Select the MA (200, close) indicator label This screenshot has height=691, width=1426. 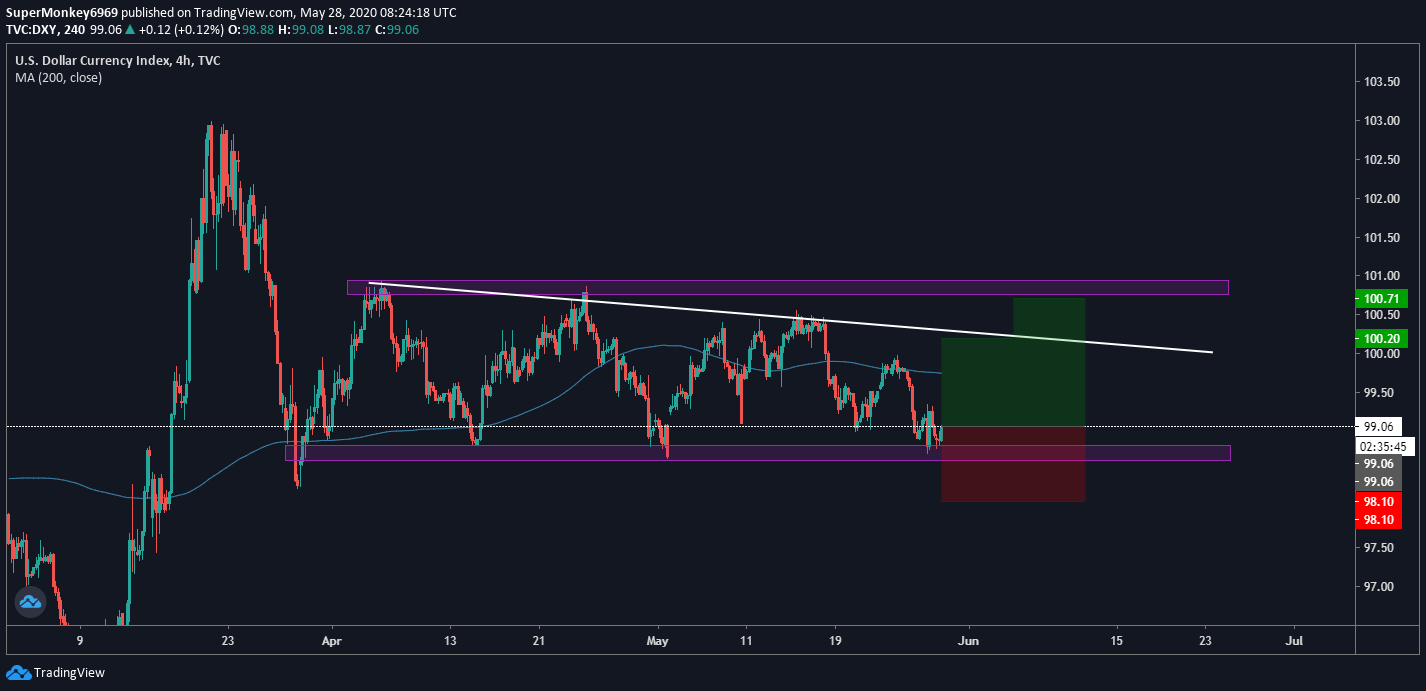[x=58, y=77]
